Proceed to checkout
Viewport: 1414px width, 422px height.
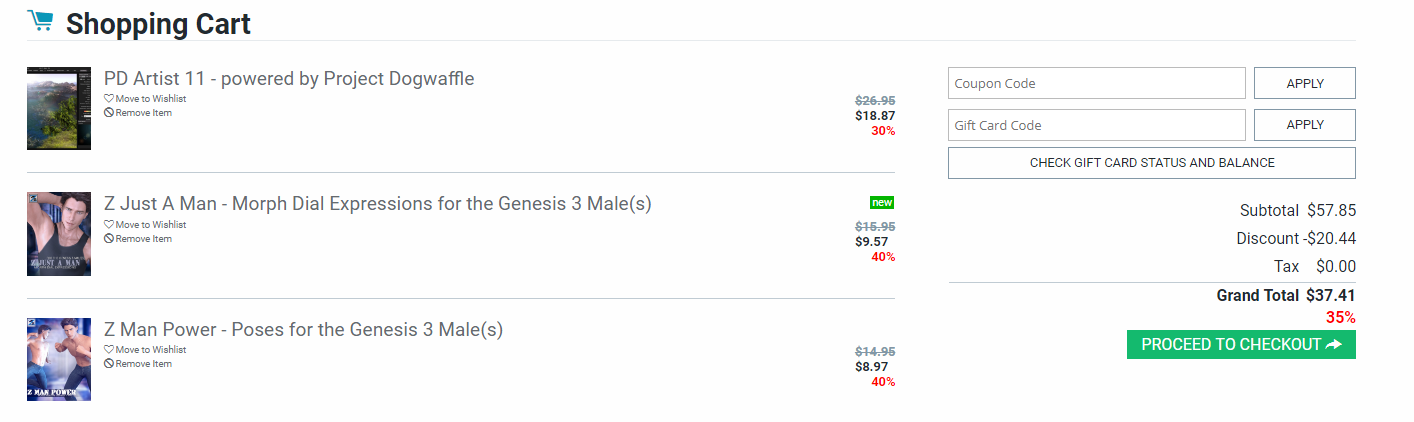click(1240, 345)
